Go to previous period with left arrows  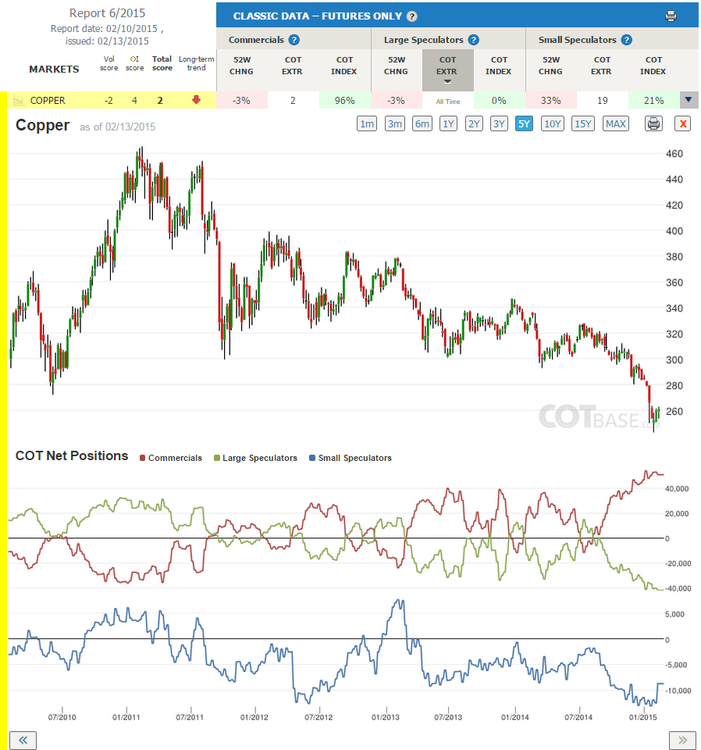[23, 740]
